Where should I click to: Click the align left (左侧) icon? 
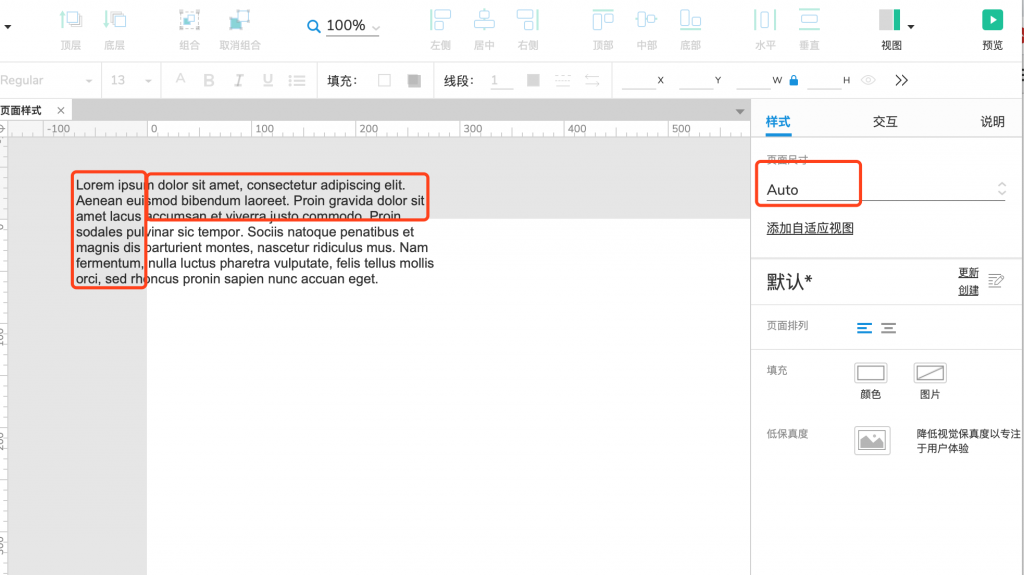[440, 20]
